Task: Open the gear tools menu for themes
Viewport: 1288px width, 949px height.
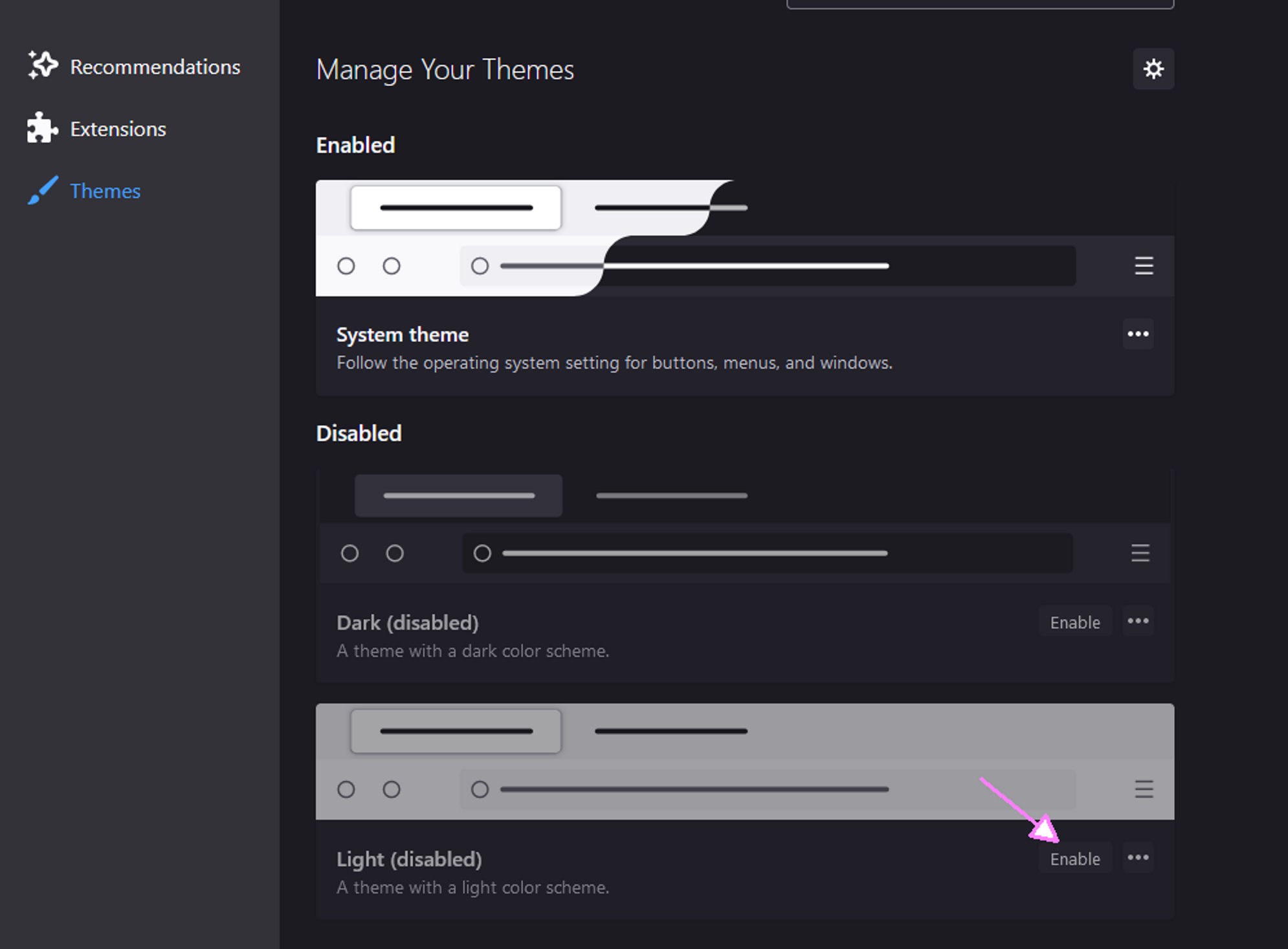Action: tap(1153, 69)
